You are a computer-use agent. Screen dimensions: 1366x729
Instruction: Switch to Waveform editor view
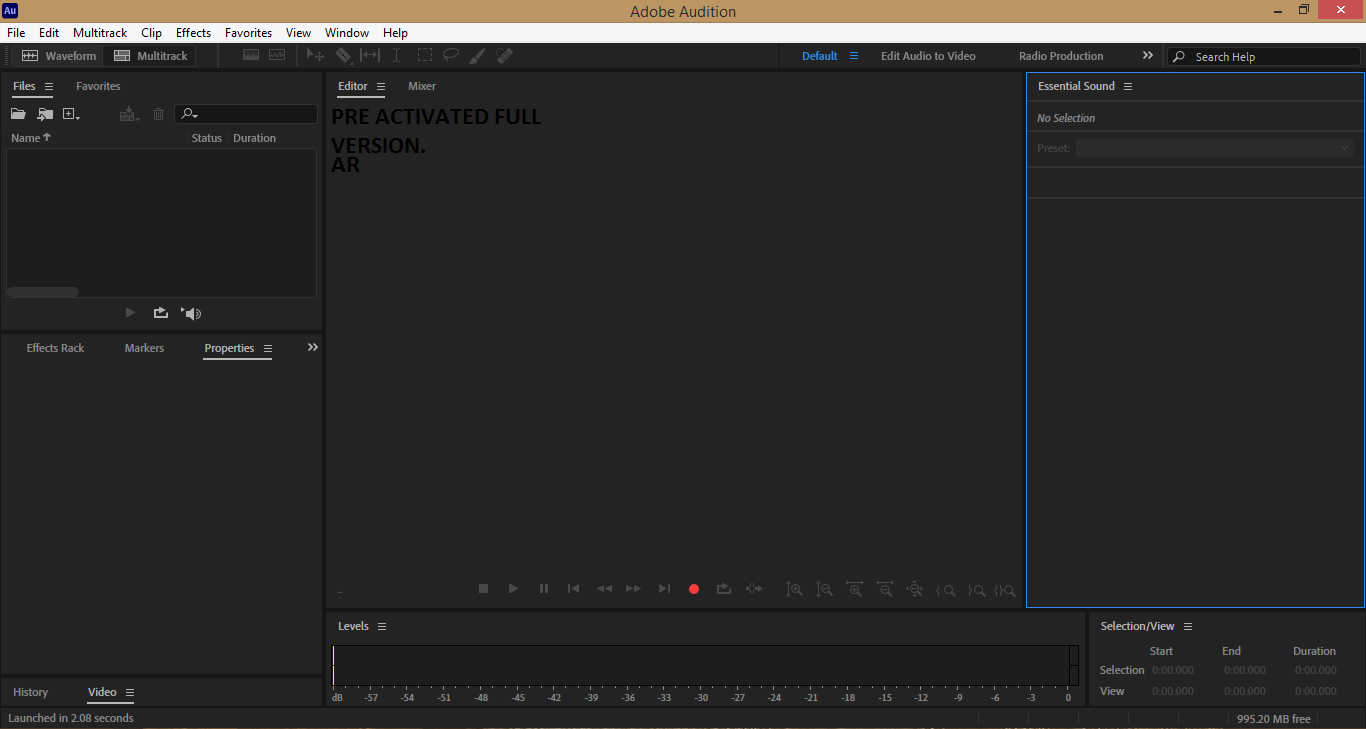tap(59, 56)
